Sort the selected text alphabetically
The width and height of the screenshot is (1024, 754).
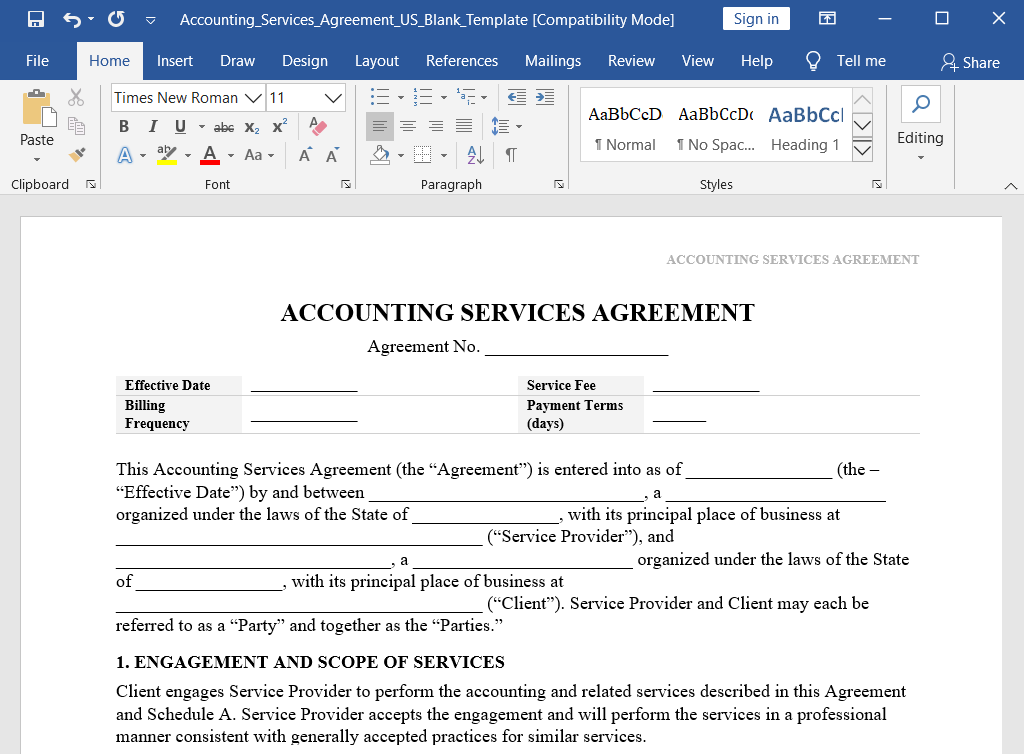(x=475, y=155)
